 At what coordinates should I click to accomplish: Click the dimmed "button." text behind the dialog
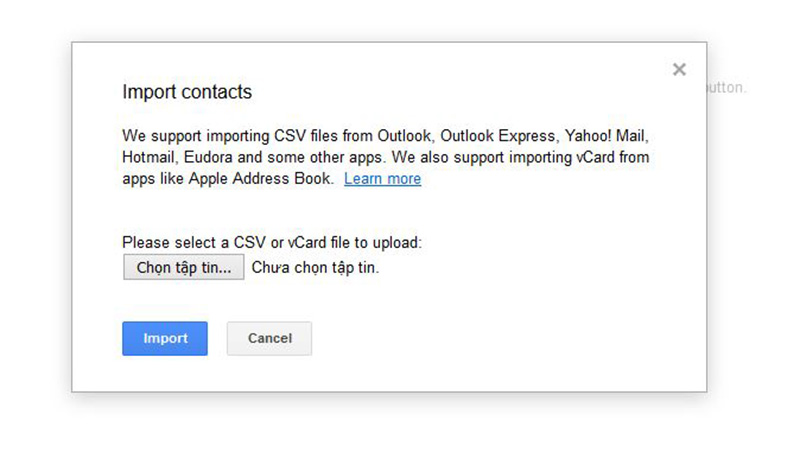(728, 88)
